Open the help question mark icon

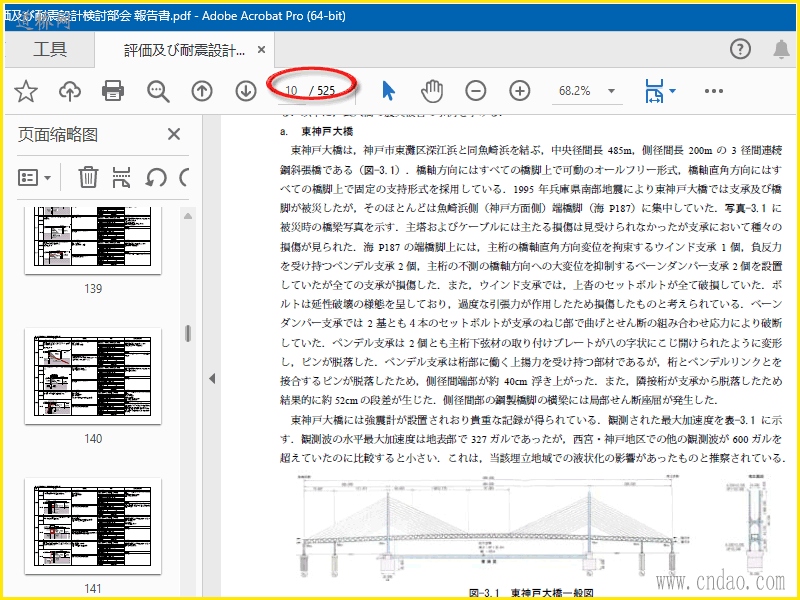tap(740, 49)
